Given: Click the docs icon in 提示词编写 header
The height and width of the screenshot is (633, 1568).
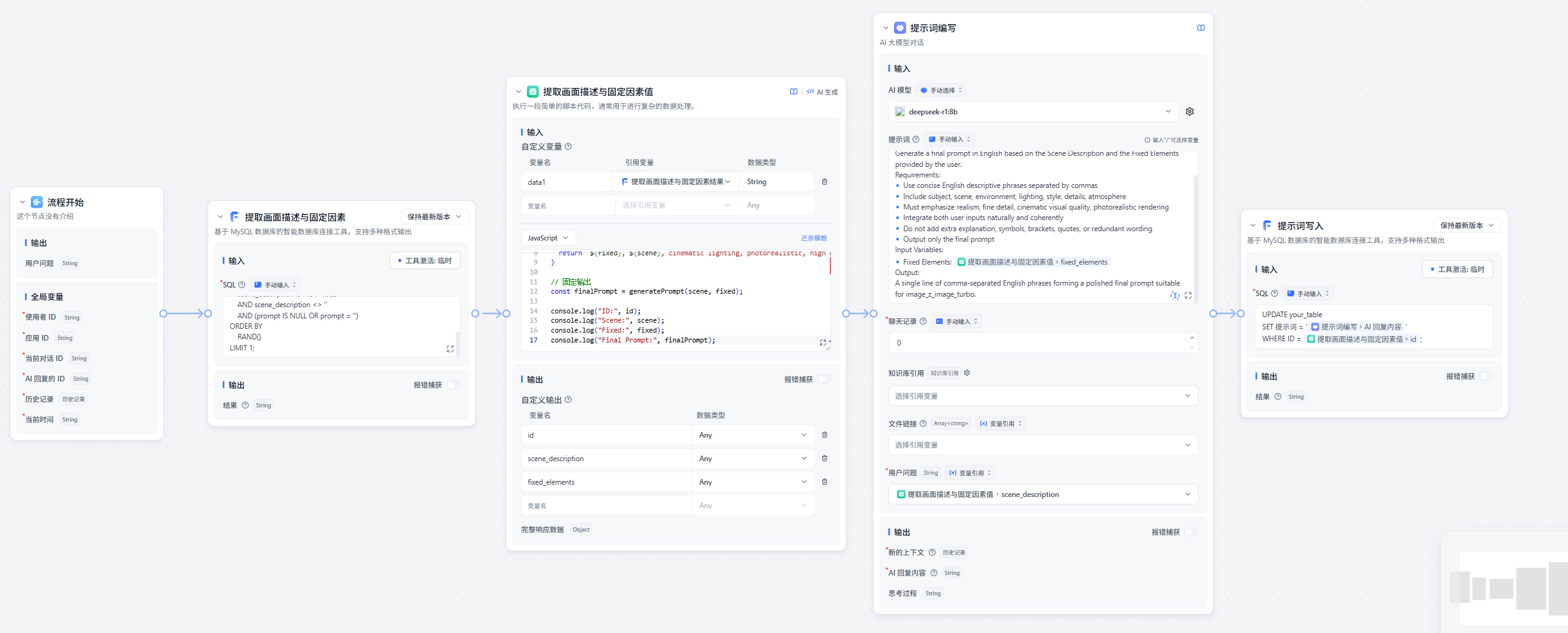Looking at the screenshot, I should (1200, 28).
